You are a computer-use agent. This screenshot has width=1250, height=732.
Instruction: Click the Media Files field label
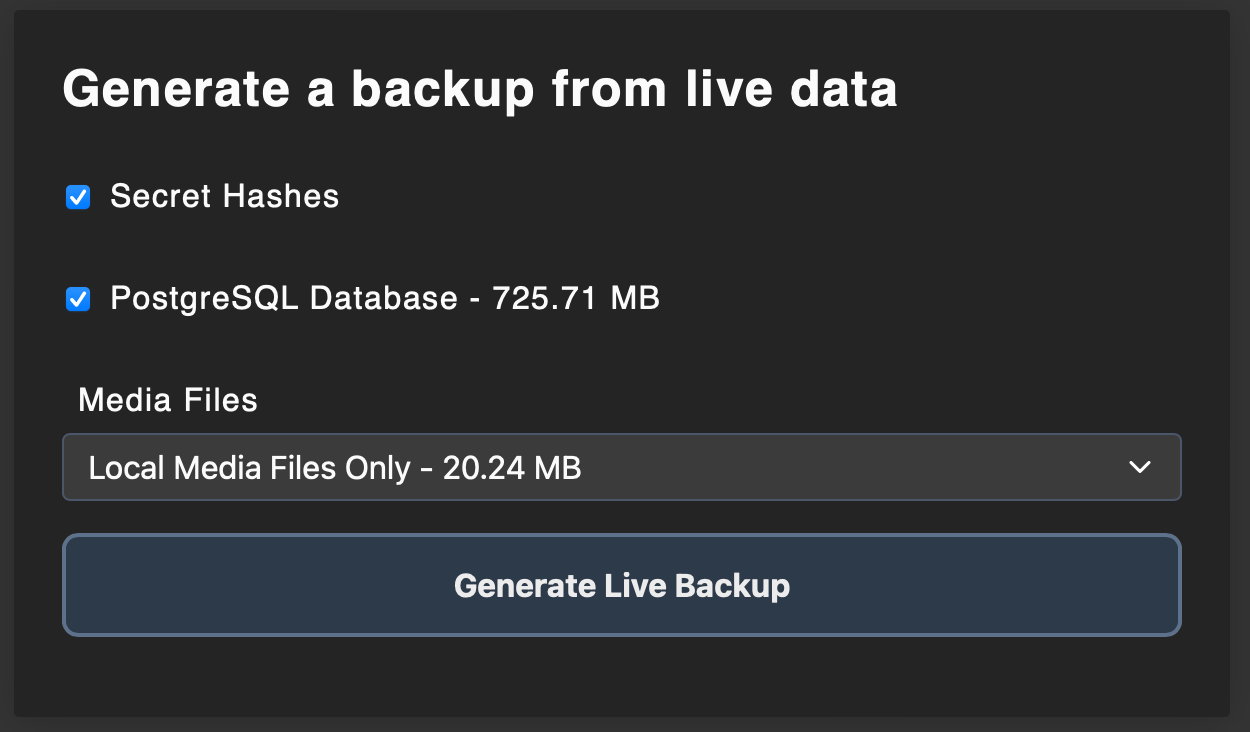point(168,401)
